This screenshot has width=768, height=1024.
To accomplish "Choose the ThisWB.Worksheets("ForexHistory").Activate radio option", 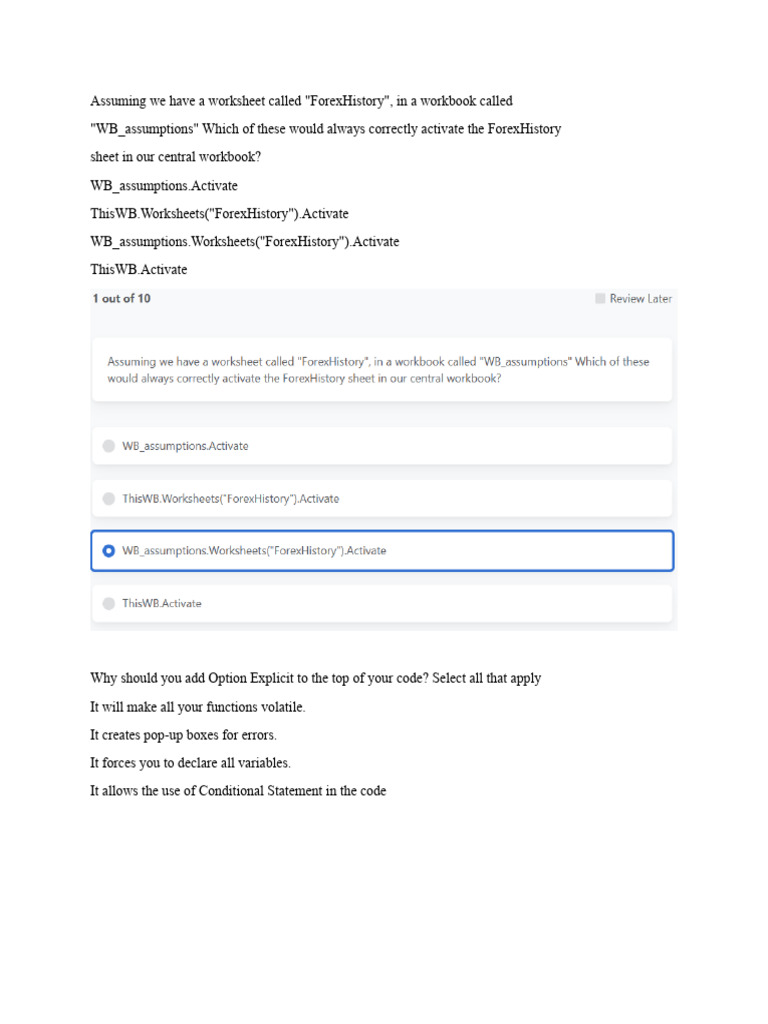I will pyautogui.click(x=109, y=498).
